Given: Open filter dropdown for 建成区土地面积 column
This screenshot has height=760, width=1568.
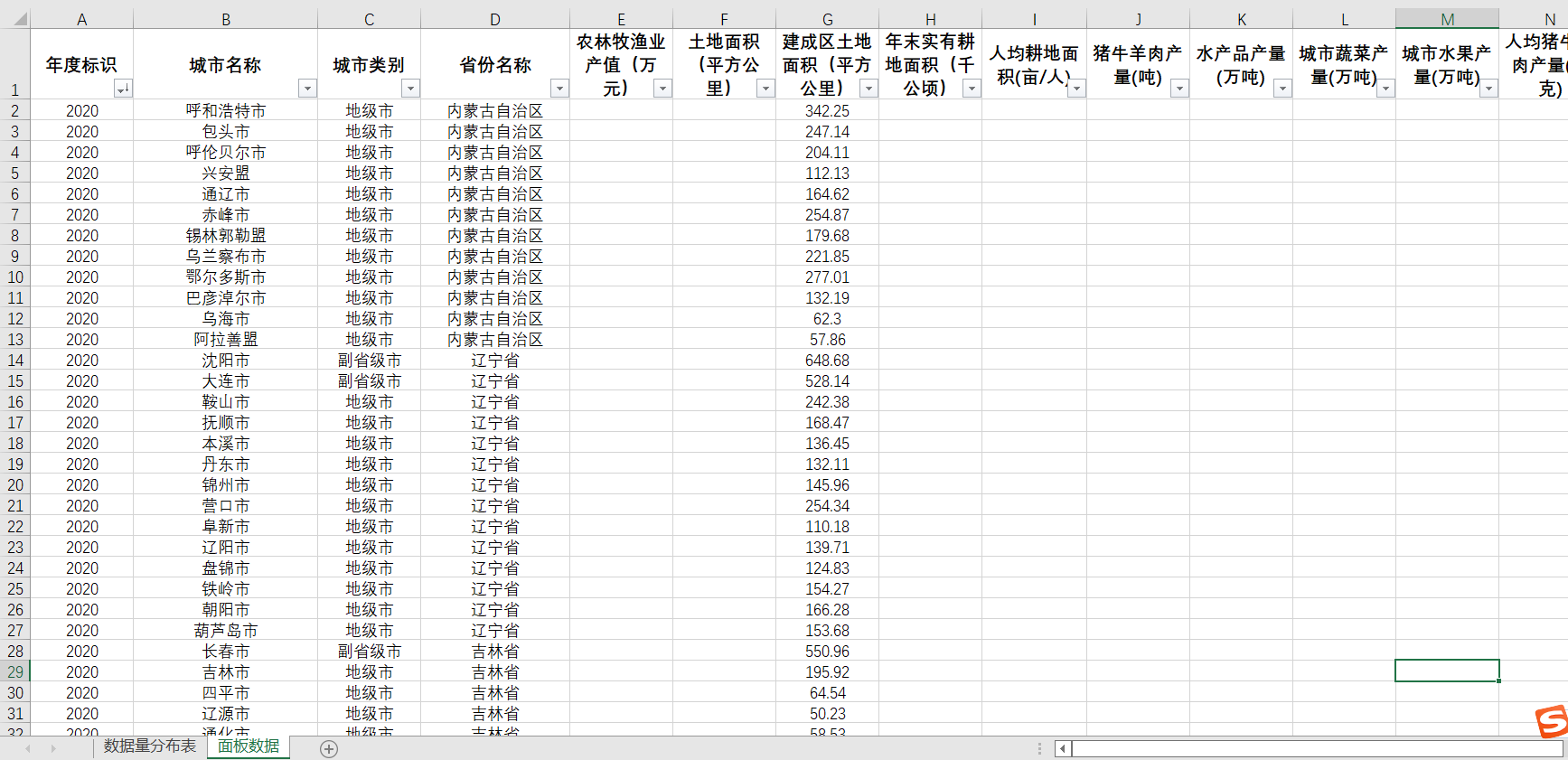Looking at the screenshot, I should [869, 89].
